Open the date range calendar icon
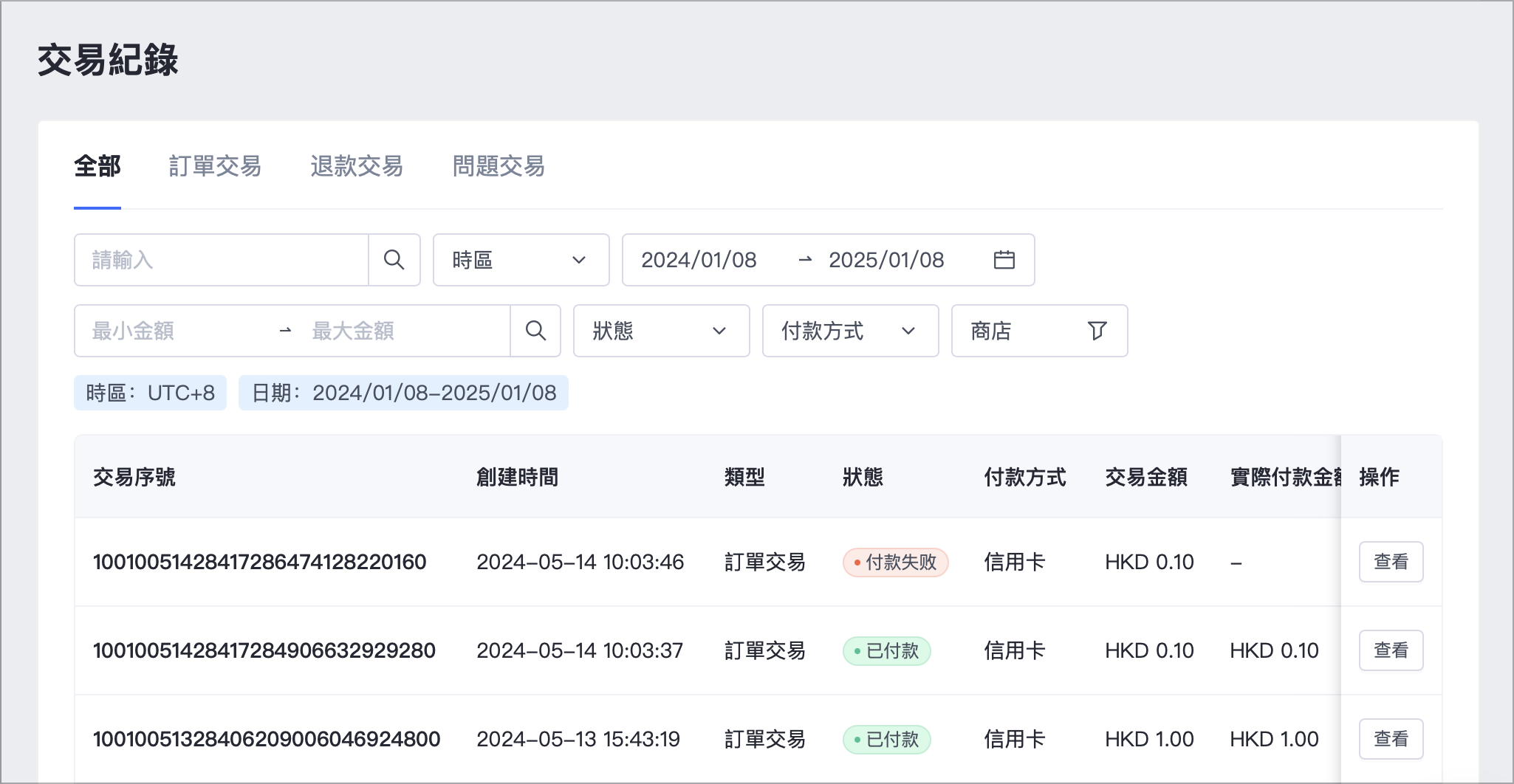Screen dimensions: 1514x784 pyautogui.click(x=1004, y=260)
